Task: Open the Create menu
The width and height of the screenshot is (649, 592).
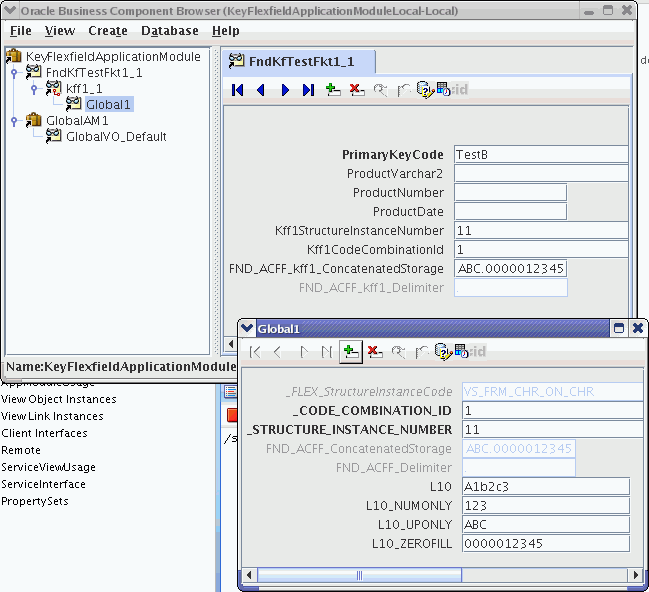Action: point(108,31)
